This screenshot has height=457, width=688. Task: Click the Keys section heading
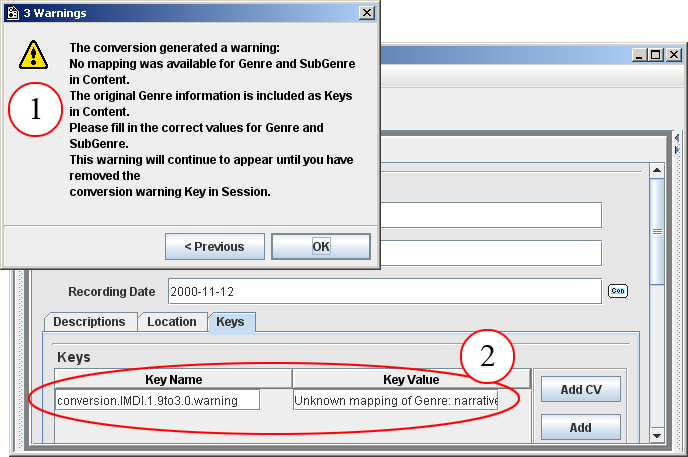pyautogui.click(x=74, y=357)
